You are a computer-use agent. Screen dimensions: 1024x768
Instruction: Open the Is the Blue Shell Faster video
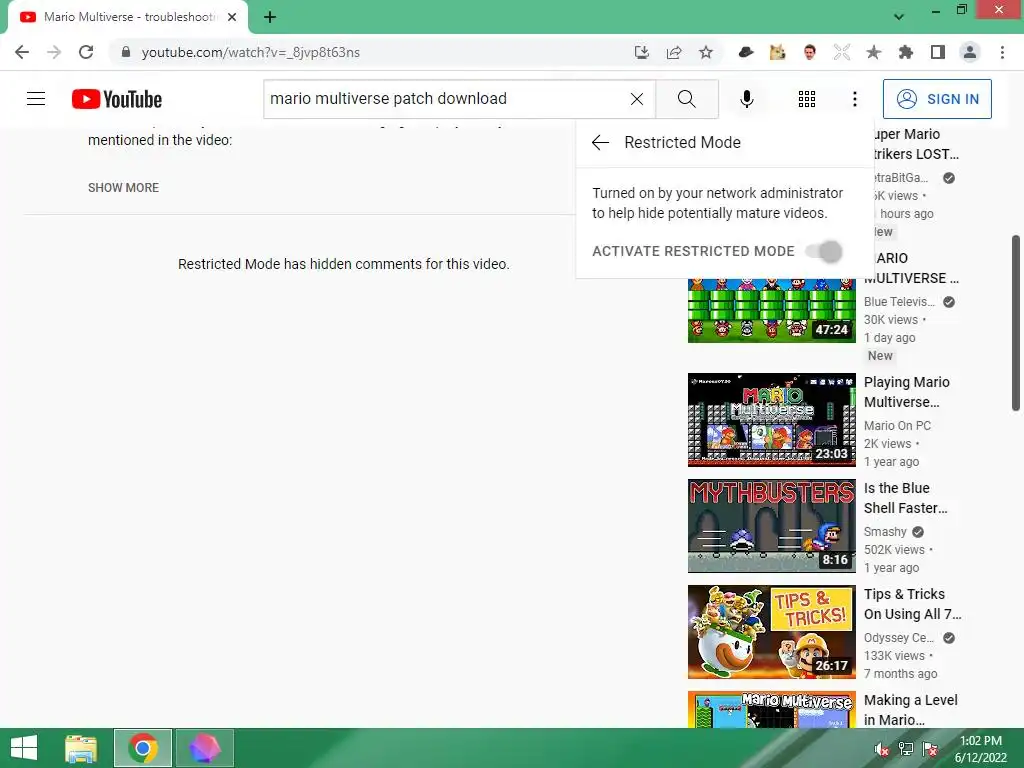click(906, 498)
